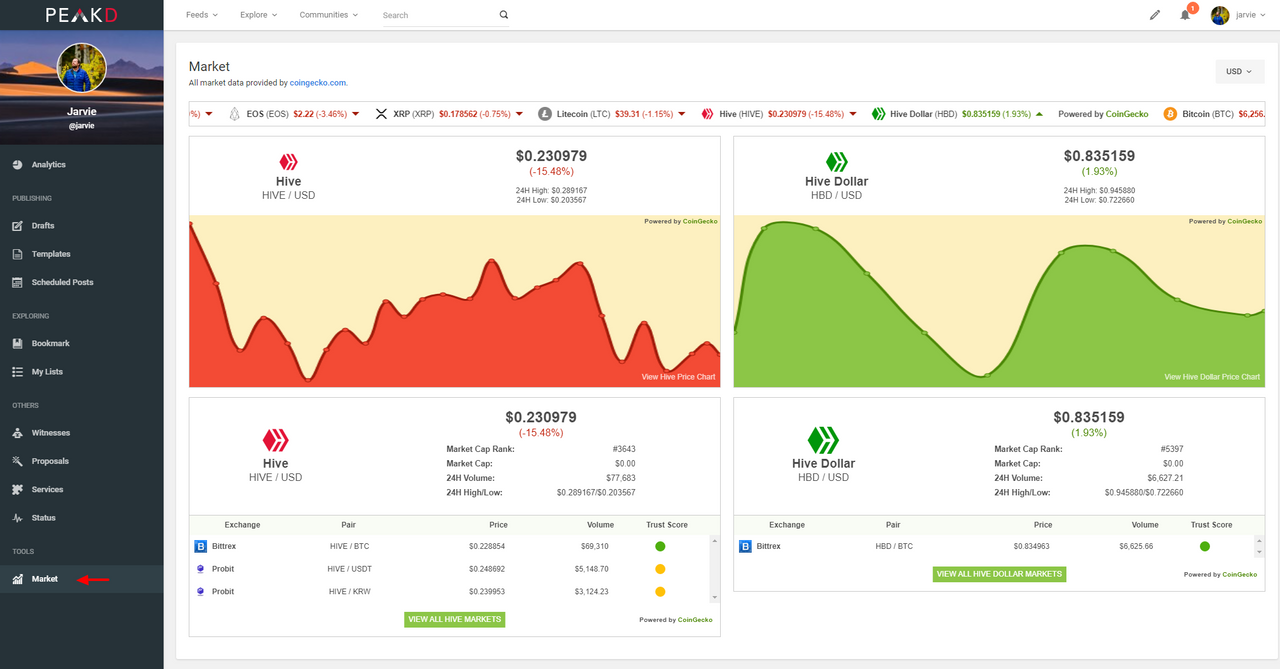
Task: Click the EOS ticker down arrow
Action: pos(355,114)
